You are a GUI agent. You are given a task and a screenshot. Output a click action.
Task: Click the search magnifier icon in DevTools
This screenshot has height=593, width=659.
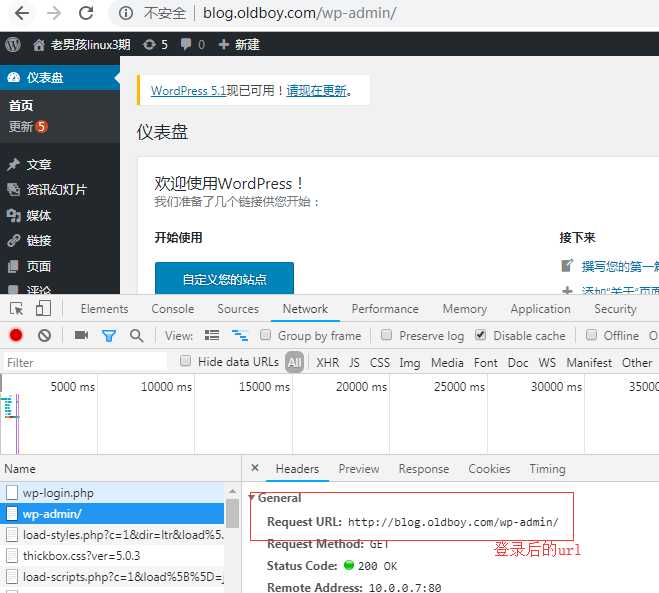coord(137,336)
